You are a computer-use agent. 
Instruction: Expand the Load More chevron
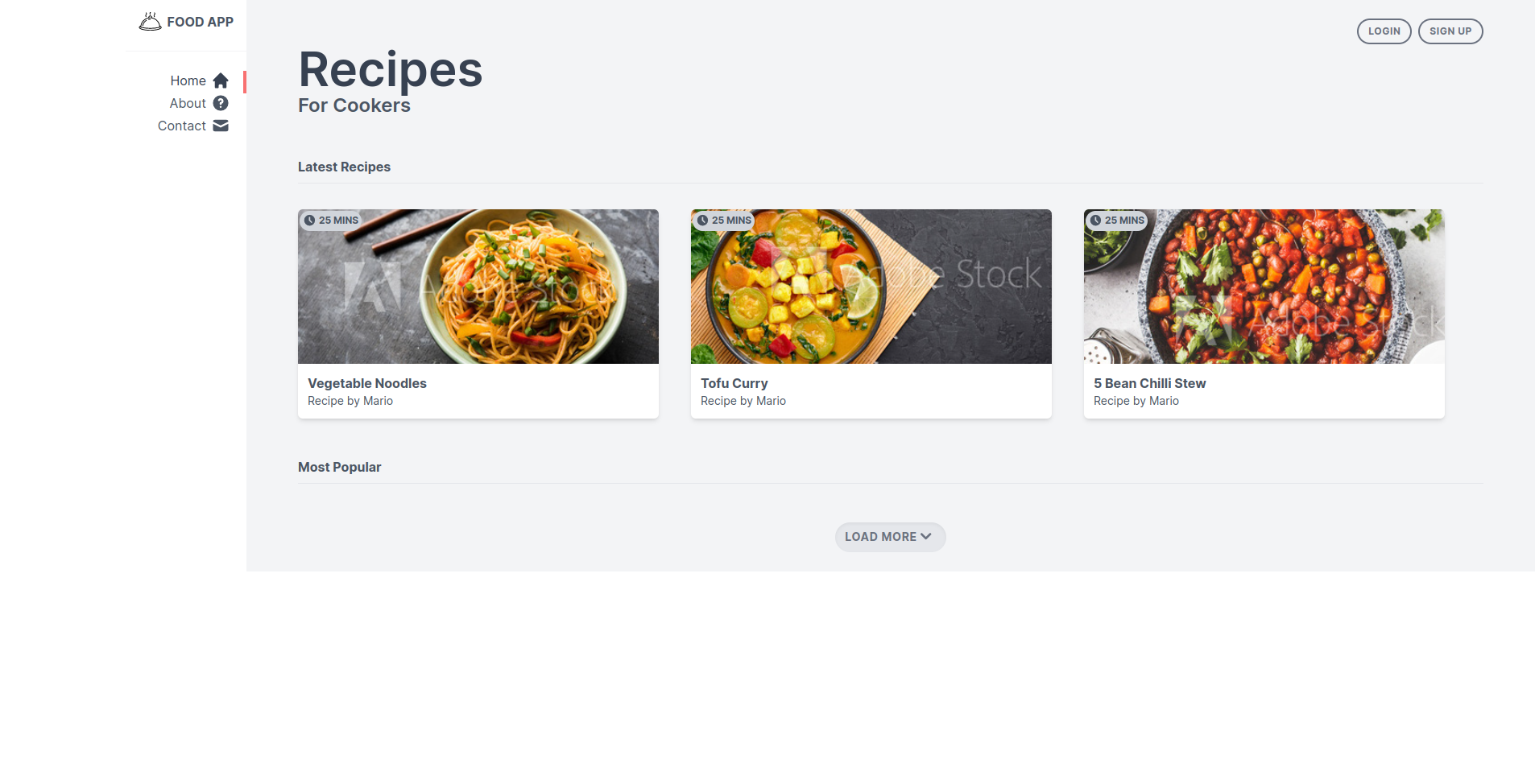point(926,536)
